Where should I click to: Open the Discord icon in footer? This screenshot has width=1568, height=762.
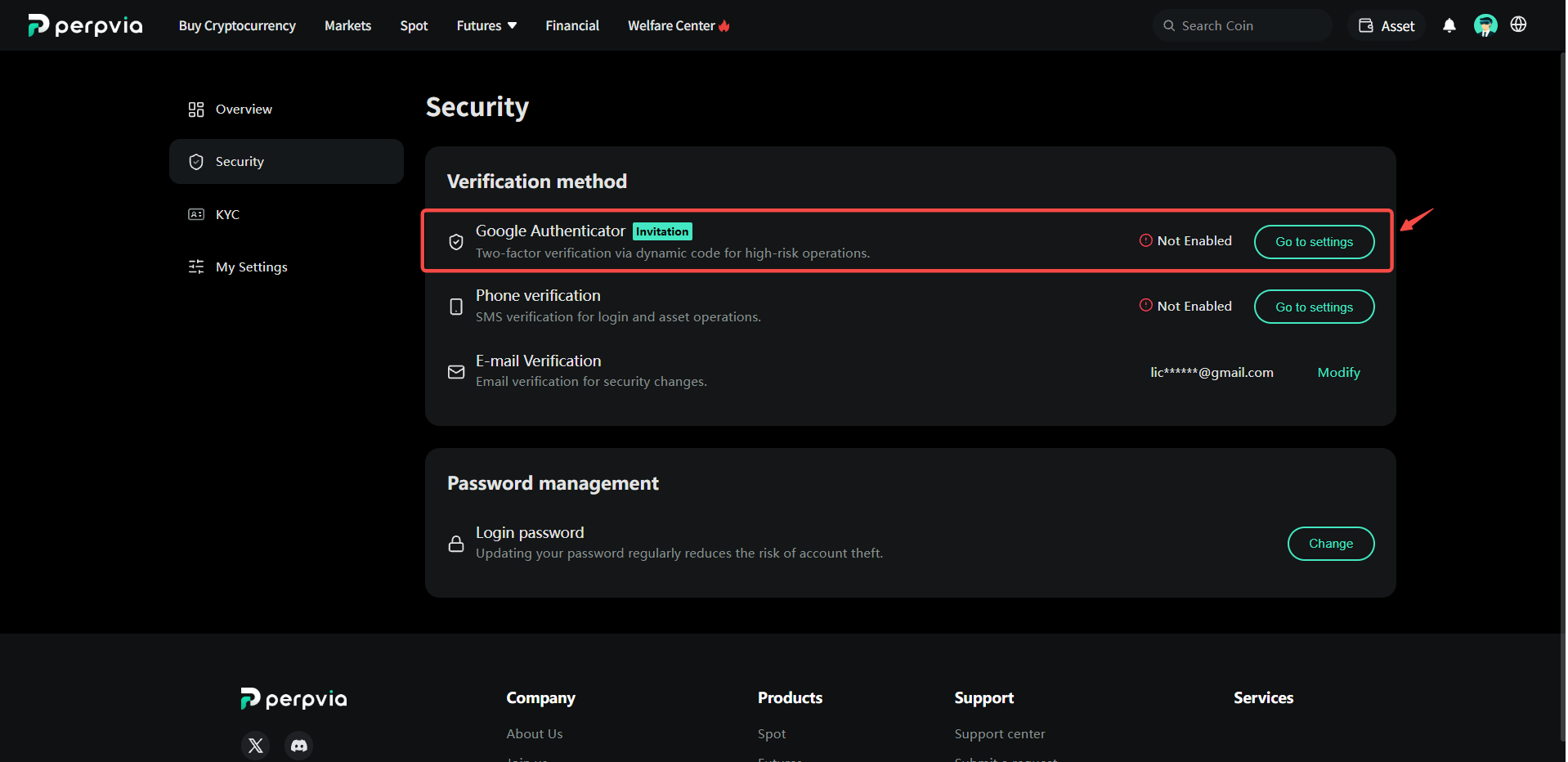point(299,746)
